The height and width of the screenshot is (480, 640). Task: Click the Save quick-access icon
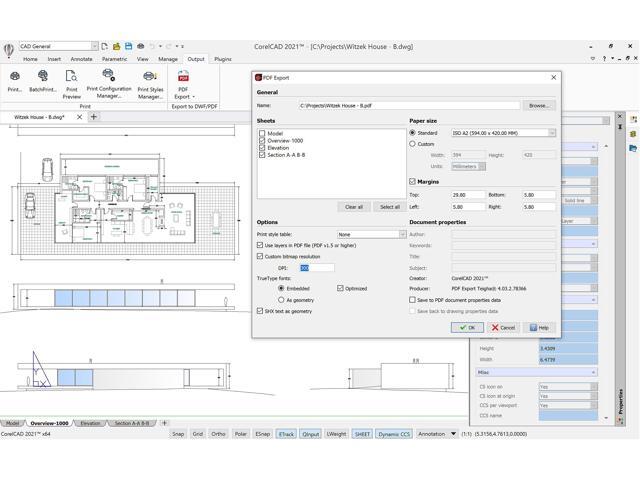129,46
